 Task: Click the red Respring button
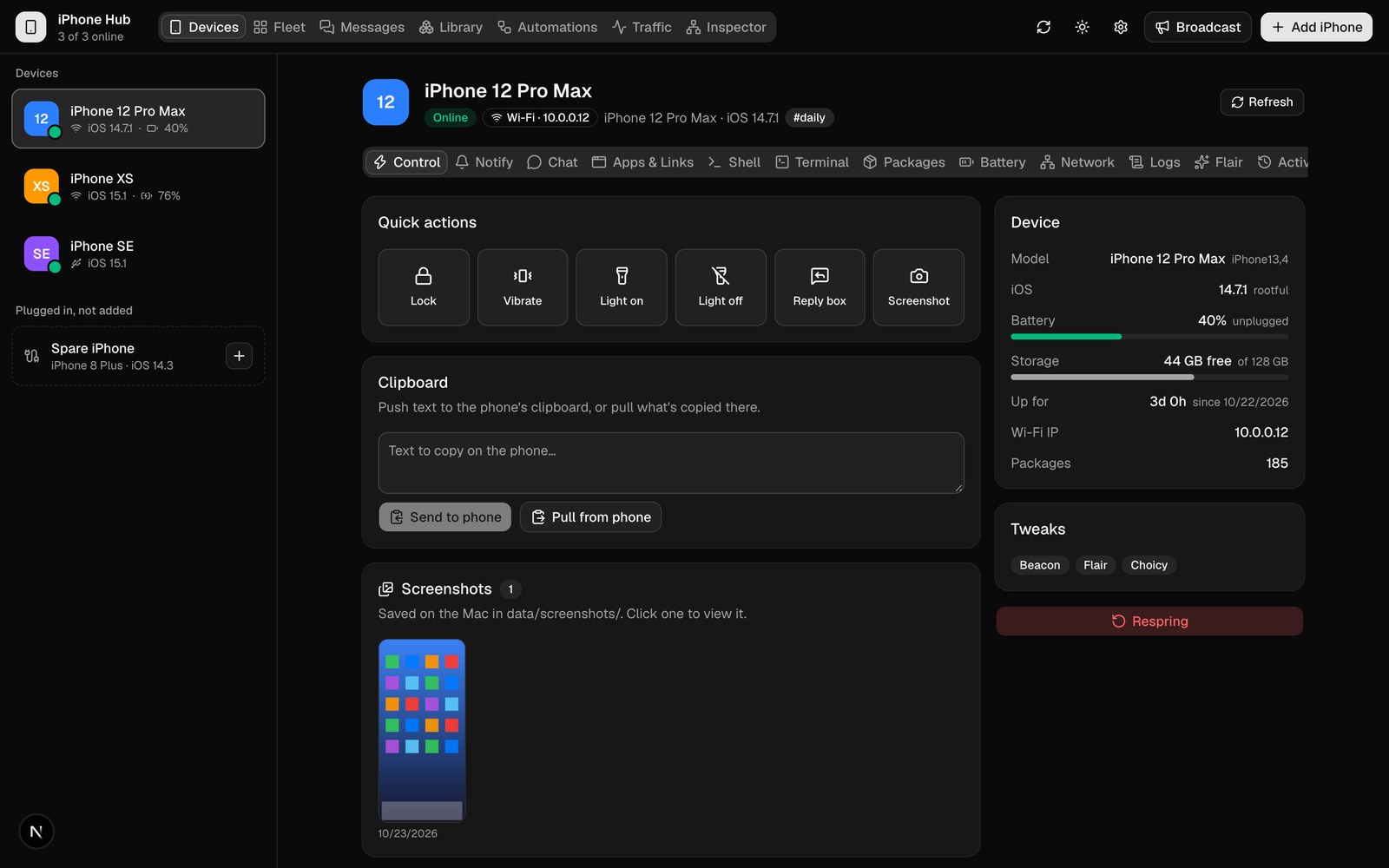[1149, 621]
